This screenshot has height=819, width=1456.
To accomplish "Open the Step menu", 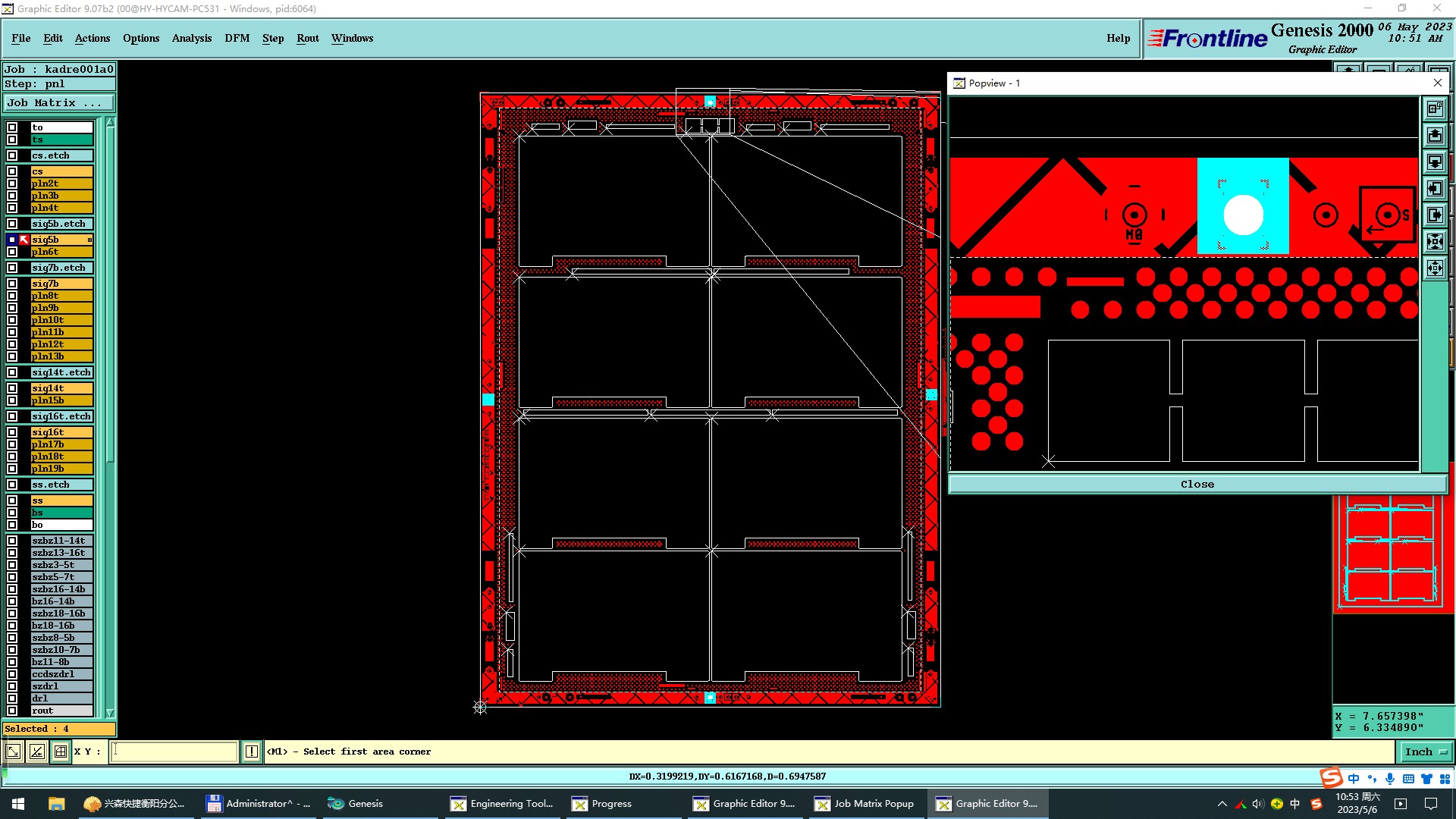I will click(273, 38).
